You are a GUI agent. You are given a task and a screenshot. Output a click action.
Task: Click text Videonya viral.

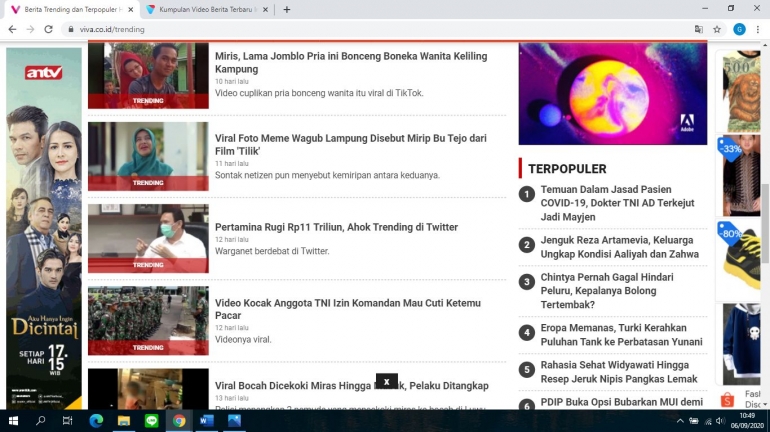point(243,339)
